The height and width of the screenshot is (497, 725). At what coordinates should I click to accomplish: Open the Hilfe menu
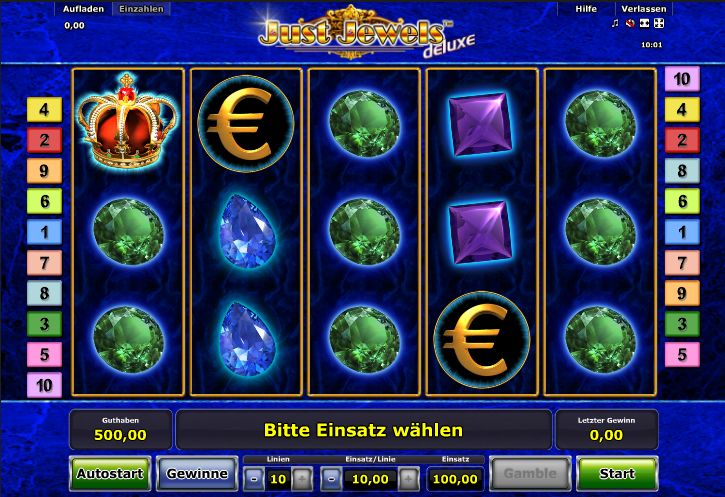[586, 9]
